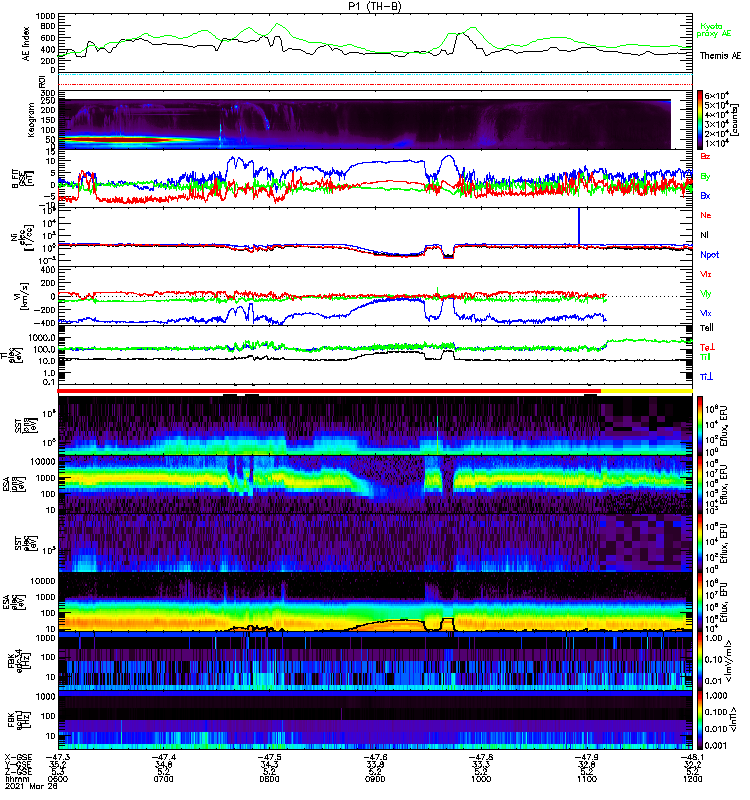Click the FBK scm [Hz] axis label
Screen dimensions: 750x800
[x=19, y=720]
